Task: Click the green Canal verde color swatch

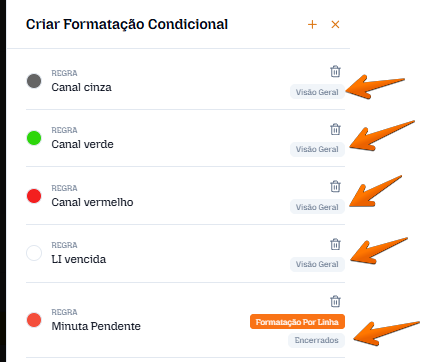Action: tap(34, 138)
